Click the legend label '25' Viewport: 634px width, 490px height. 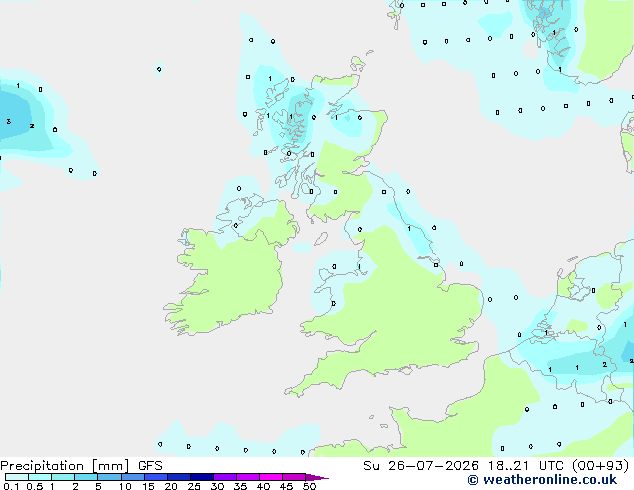(194, 486)
